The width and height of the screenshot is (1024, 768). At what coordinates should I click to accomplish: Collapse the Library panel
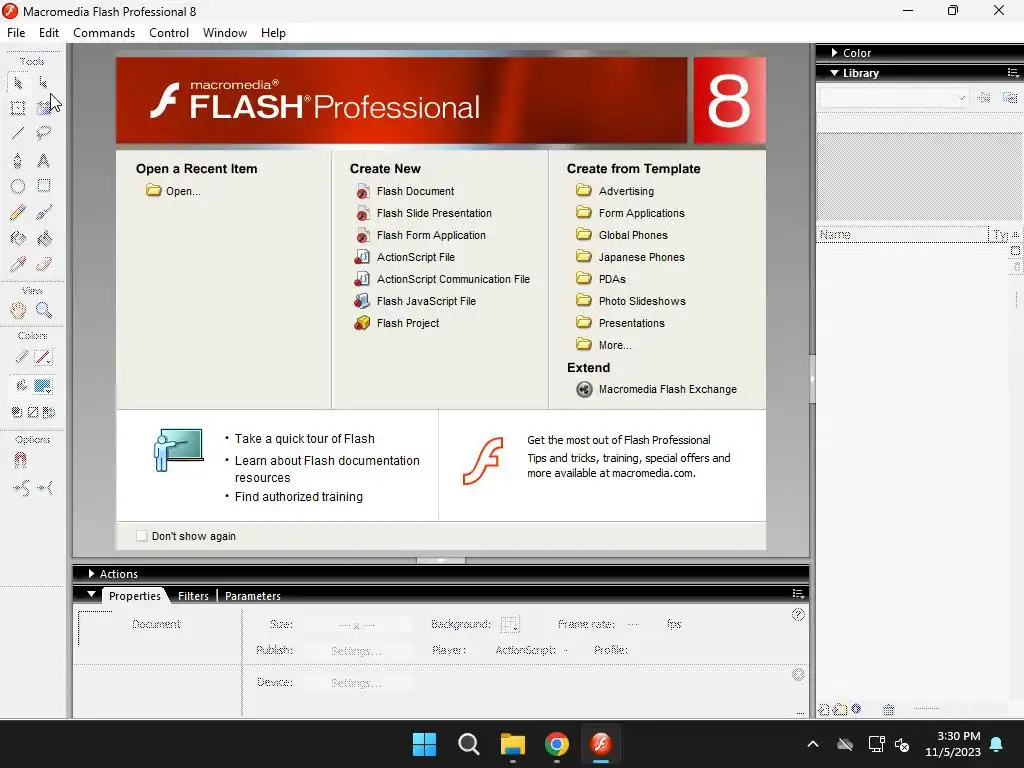835,73
